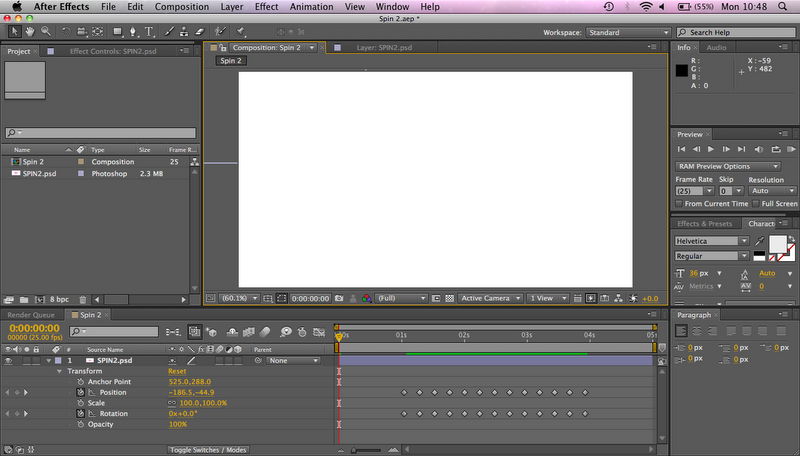The image size is (800, 456).
Task: Open Spotlight search magnifier
Action: (x=783, y=7)
